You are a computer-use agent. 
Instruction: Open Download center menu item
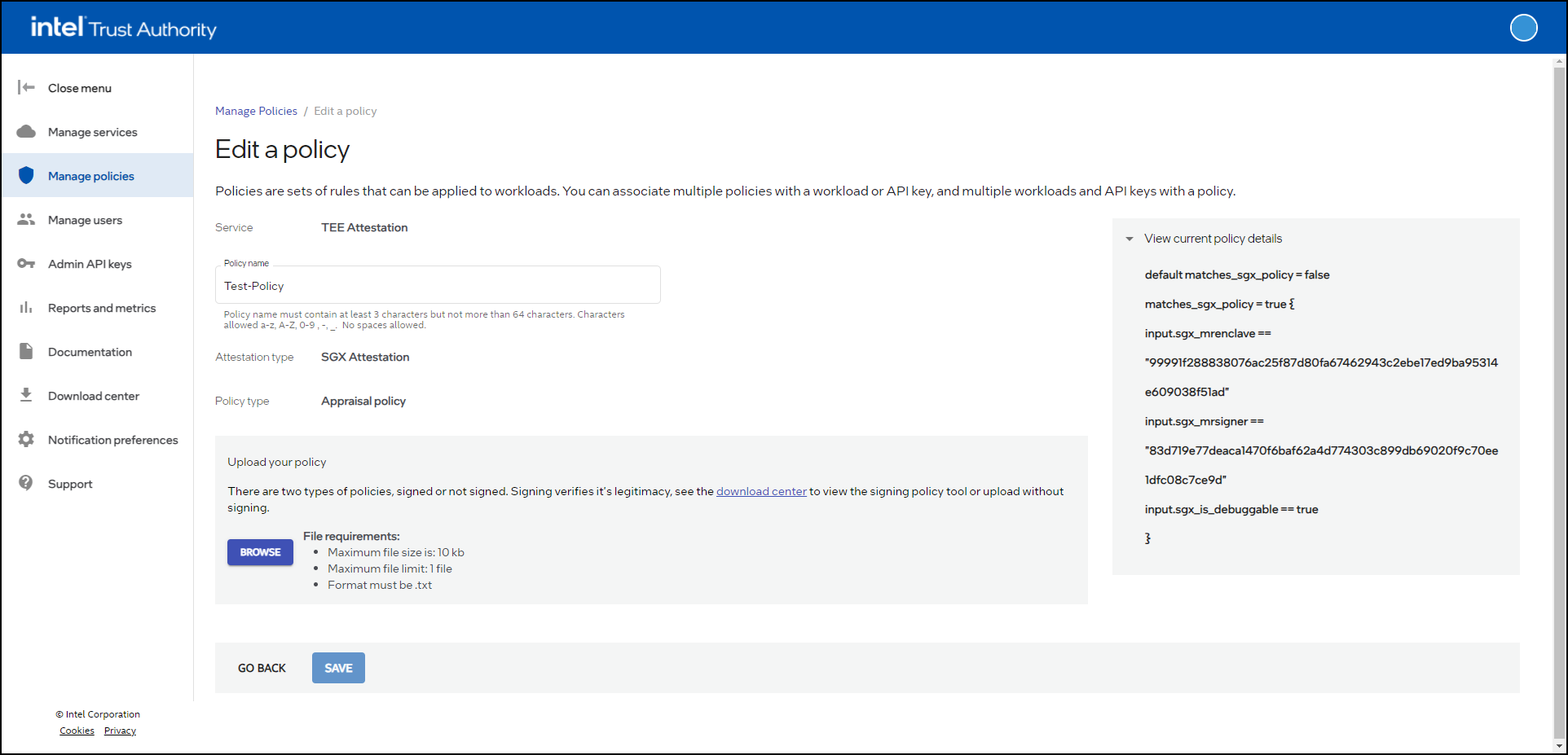click(x=98, y=396)
